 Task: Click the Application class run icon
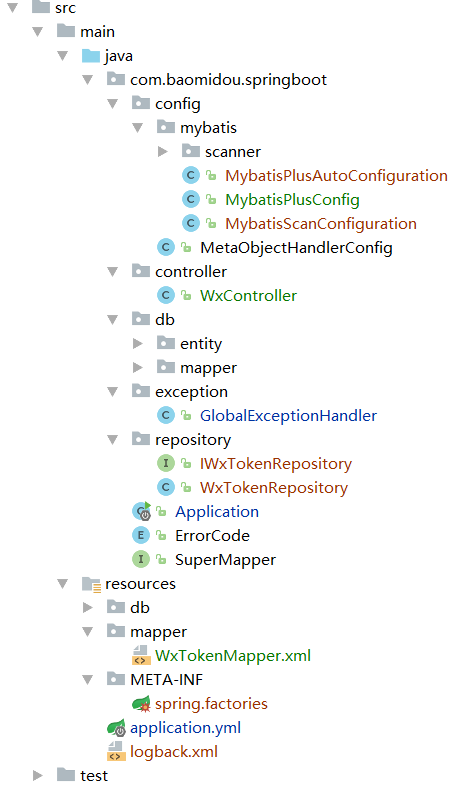[x=141, y=511]
